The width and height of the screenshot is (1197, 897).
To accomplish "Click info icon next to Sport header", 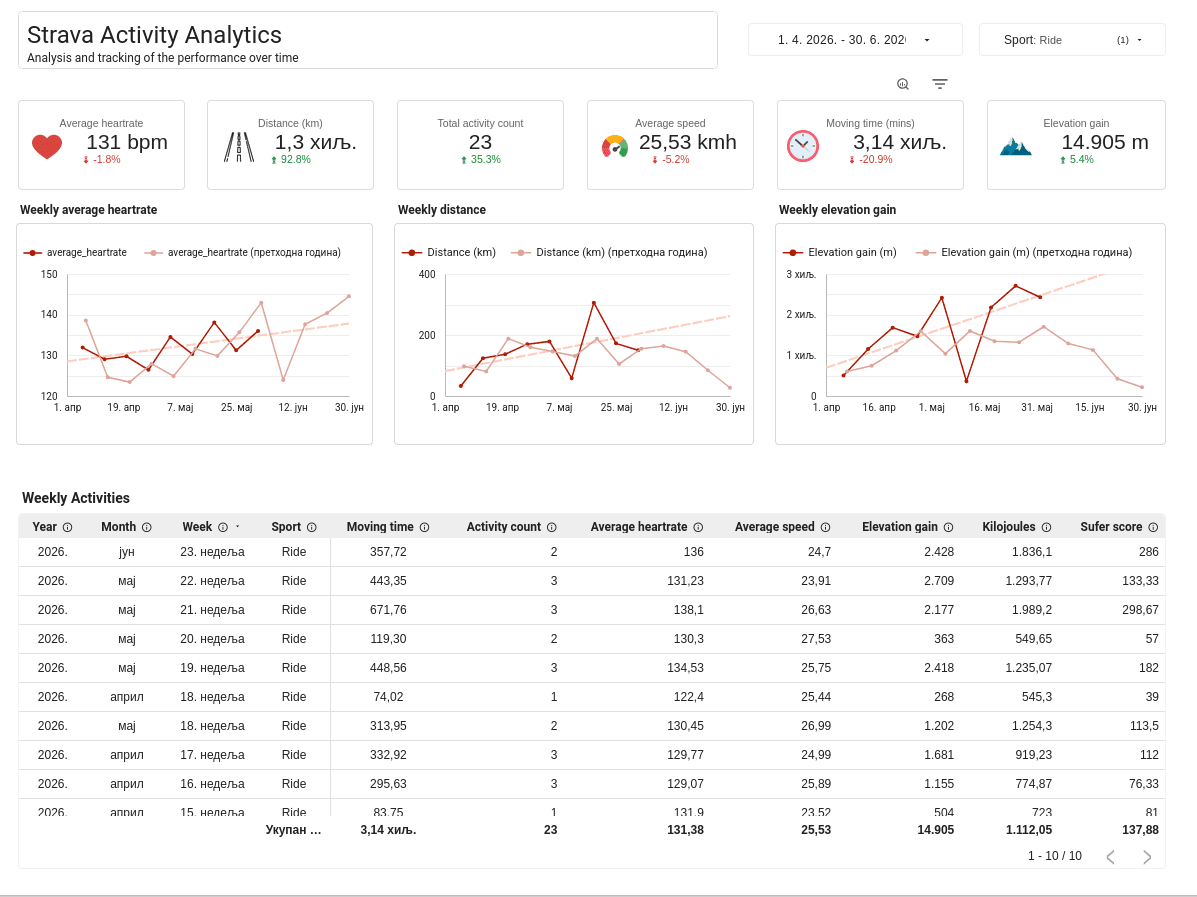I will pos(311,527).
